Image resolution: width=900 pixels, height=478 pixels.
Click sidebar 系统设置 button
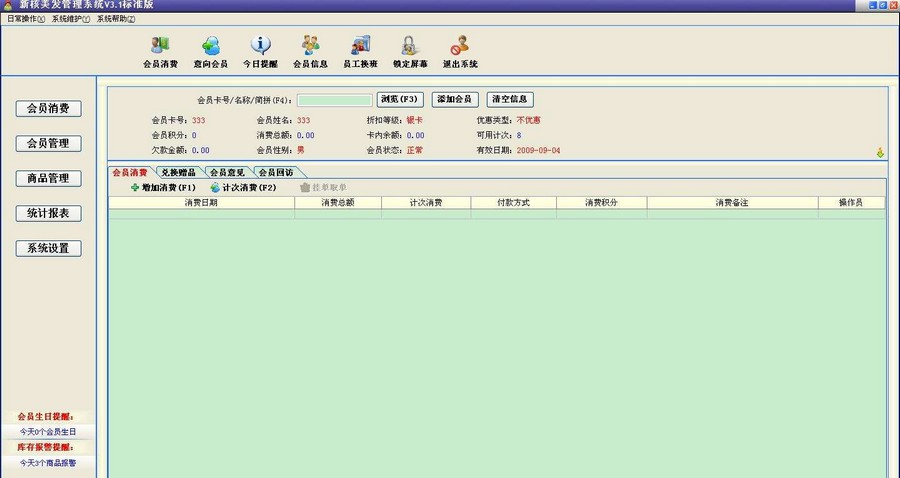pos(48,248)
